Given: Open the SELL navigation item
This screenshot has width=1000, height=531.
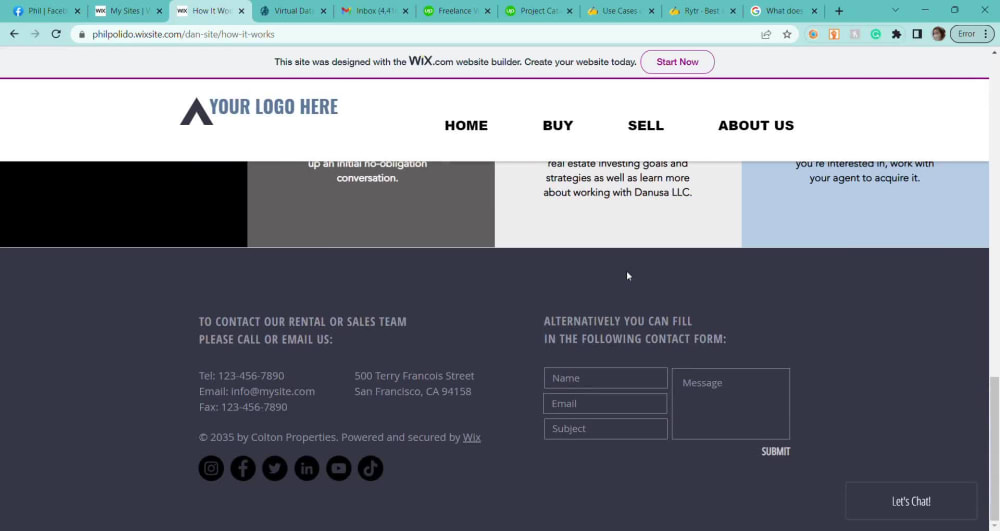Looking at the screenshot, I should coord(645,126).
